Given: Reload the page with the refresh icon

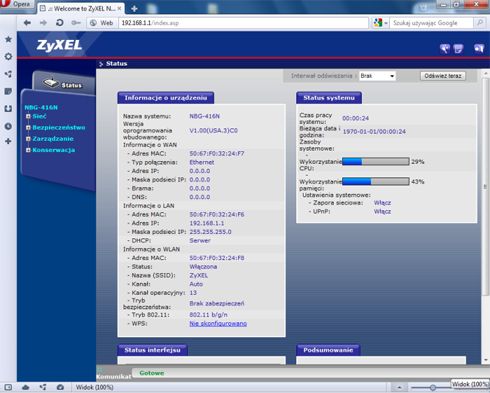Looking at the screenshot, I should click(x=60, y=23).
